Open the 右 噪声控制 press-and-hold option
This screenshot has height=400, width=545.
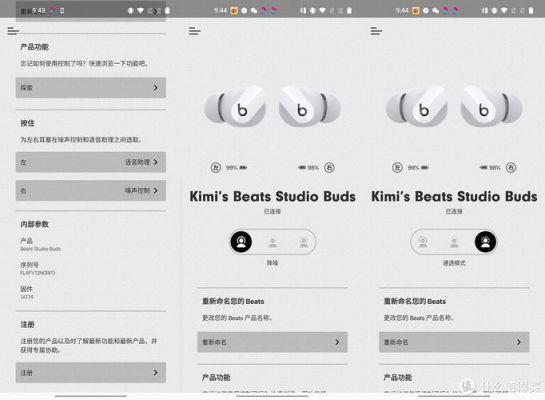91,190
